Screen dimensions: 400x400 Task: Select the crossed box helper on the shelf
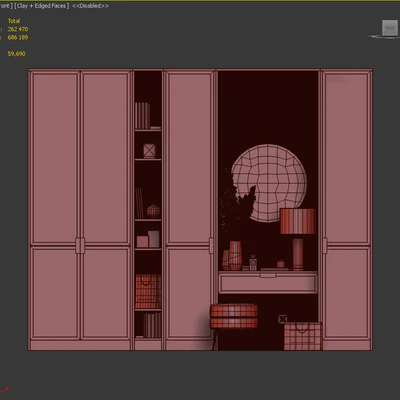click(x=149, y=151)
